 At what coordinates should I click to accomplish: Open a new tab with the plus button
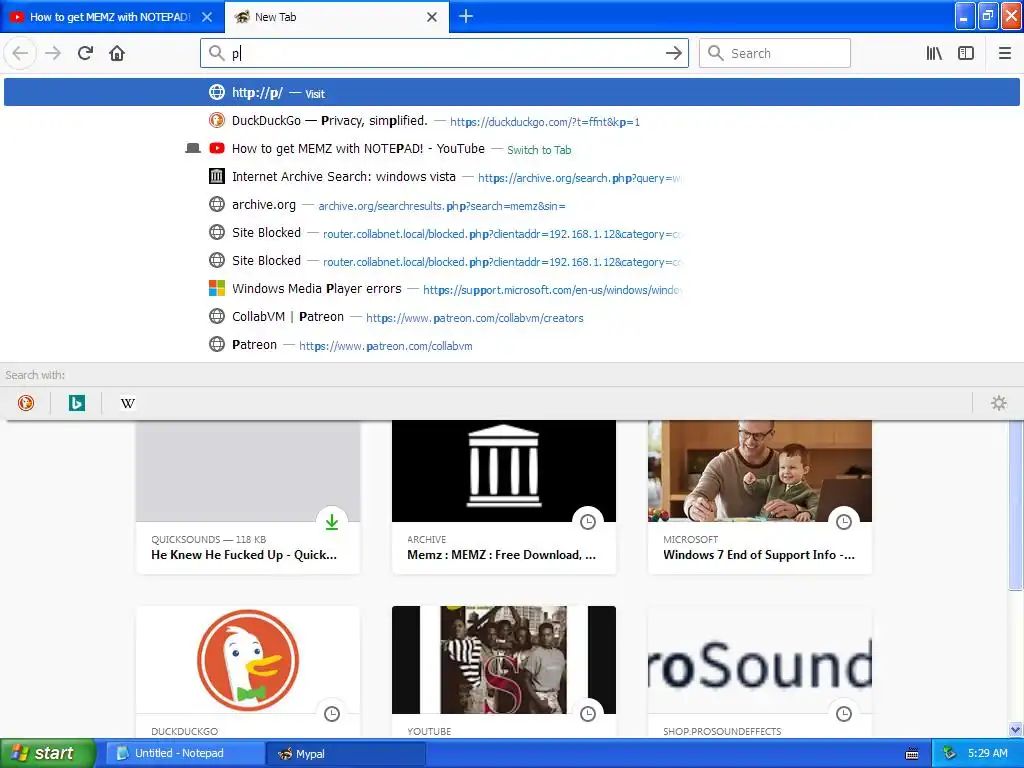(466, 16)
